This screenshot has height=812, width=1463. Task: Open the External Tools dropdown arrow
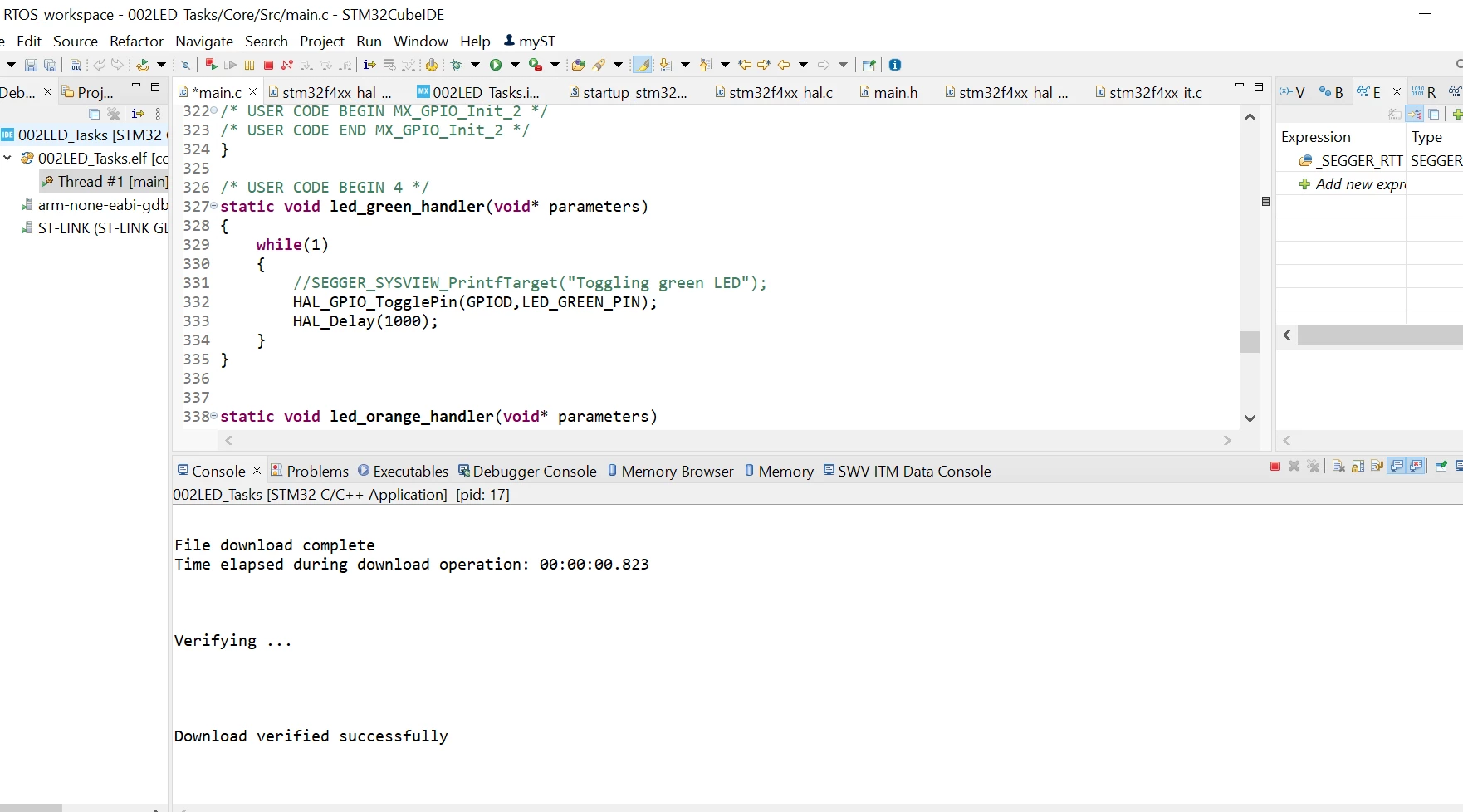pyautogui.click(x=555, y=65)
